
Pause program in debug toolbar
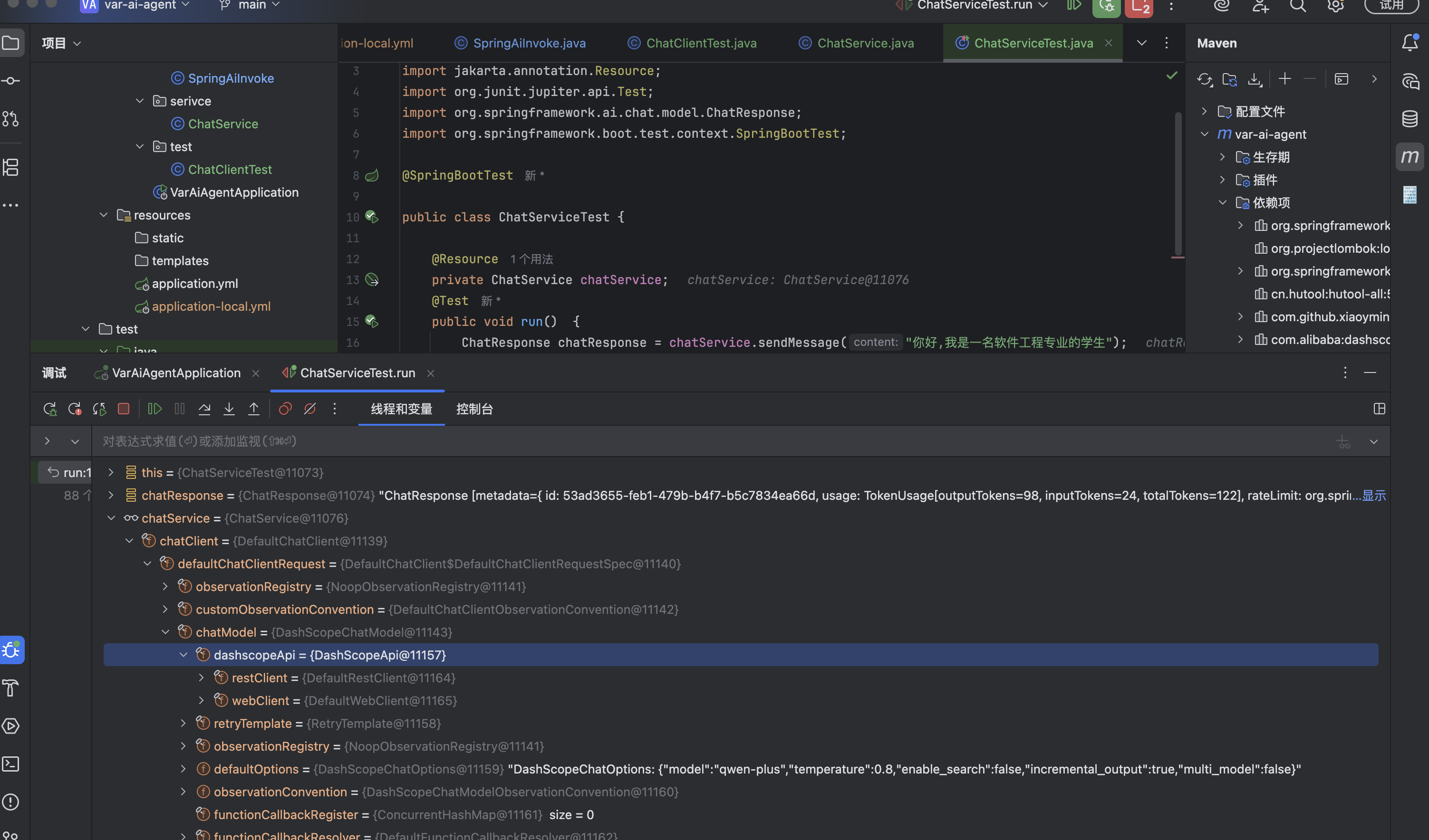[x=180, y=409]
